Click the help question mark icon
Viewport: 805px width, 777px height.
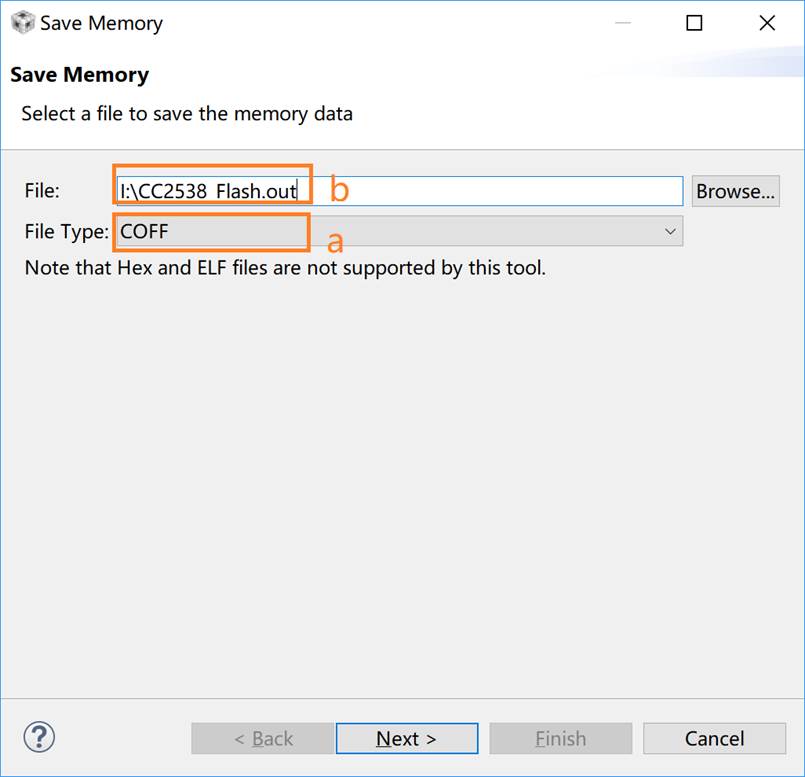[x=38, y=738]
